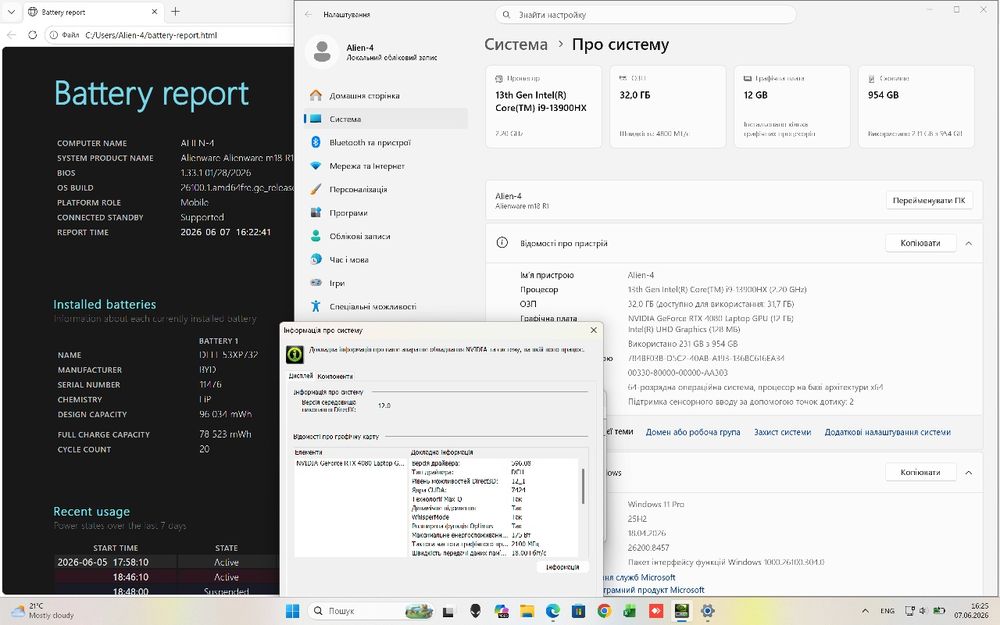Open 'Домашня сторінка' in Settings sidebar
This screenshot has width=1000, height=625.
pos(386,96)
